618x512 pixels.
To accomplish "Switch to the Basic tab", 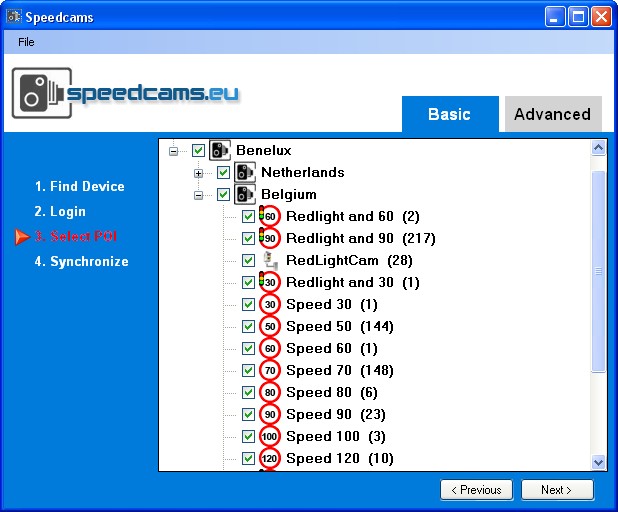I will pos(450,114).
